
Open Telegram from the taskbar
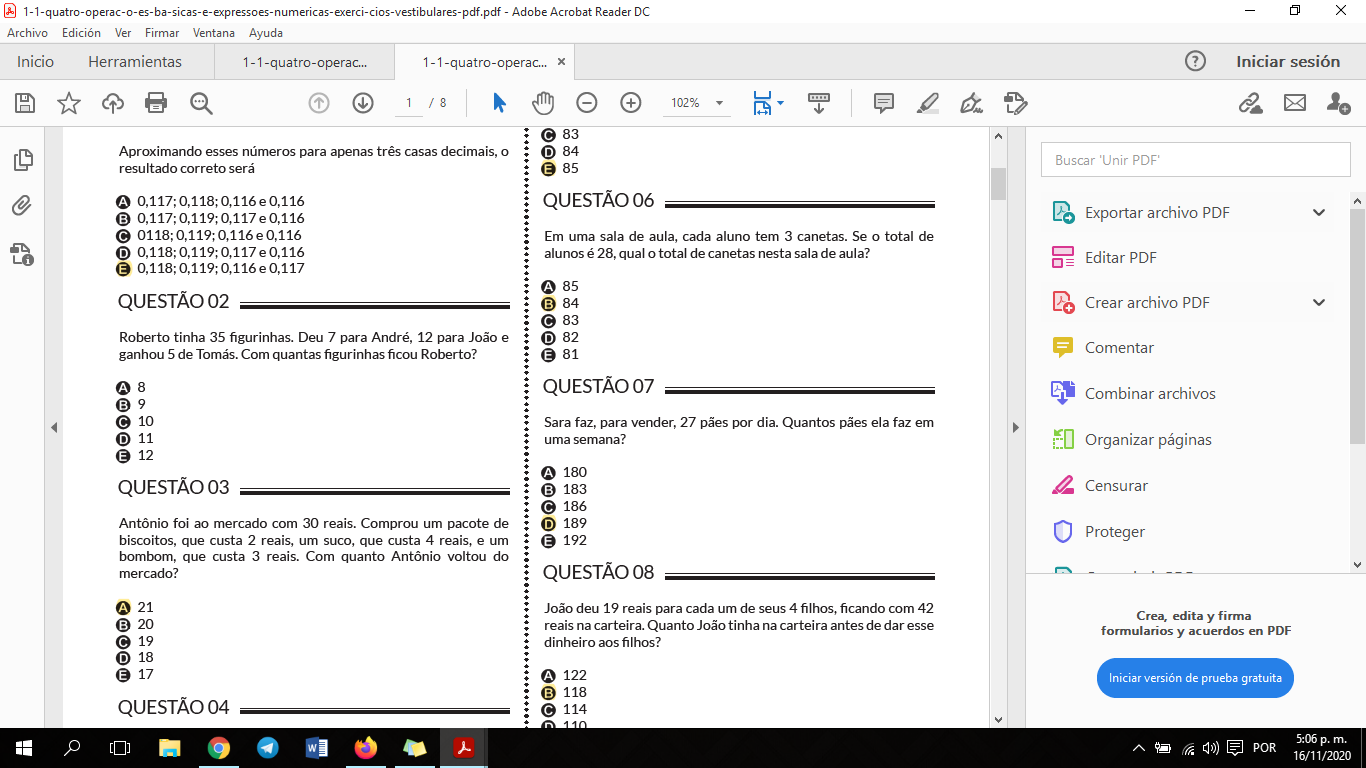pyautogui.click(x=267, y=748)
